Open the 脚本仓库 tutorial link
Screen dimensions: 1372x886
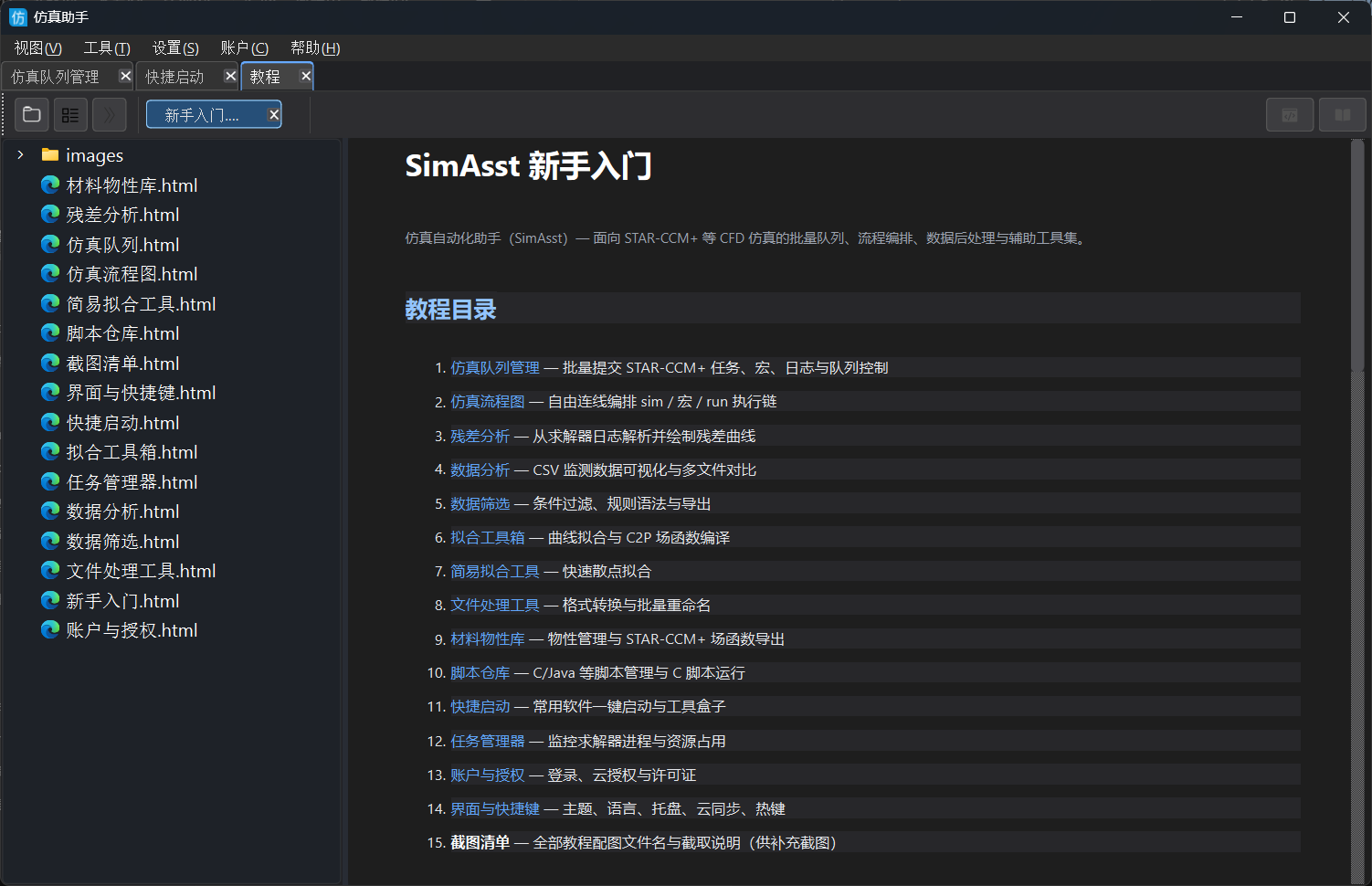[x=480, y=673]
